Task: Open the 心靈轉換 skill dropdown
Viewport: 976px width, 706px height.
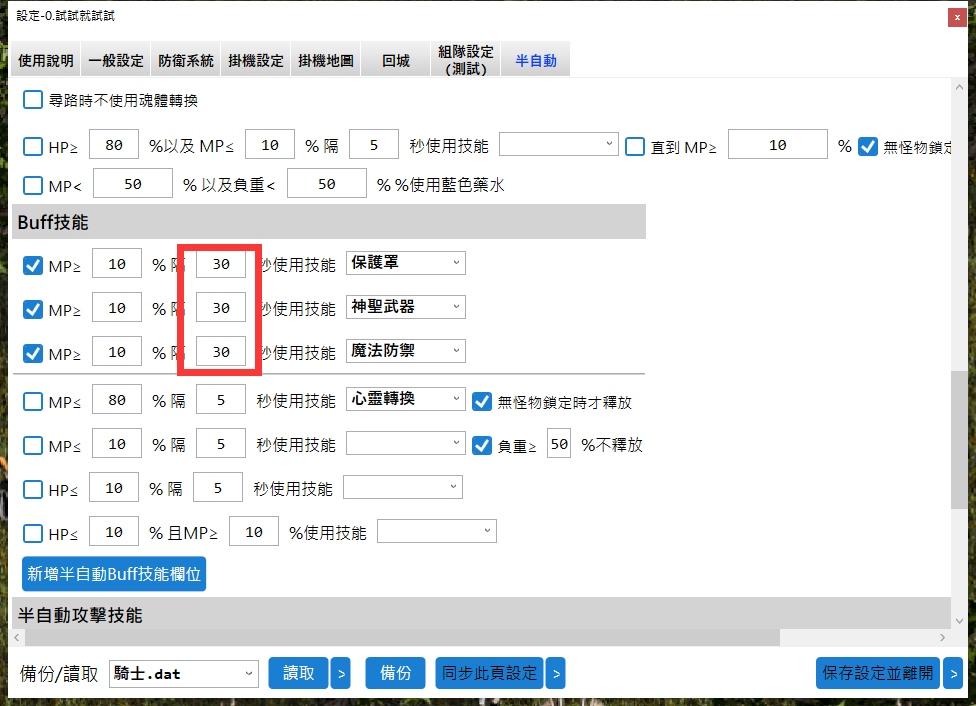Action: point(405,399)
